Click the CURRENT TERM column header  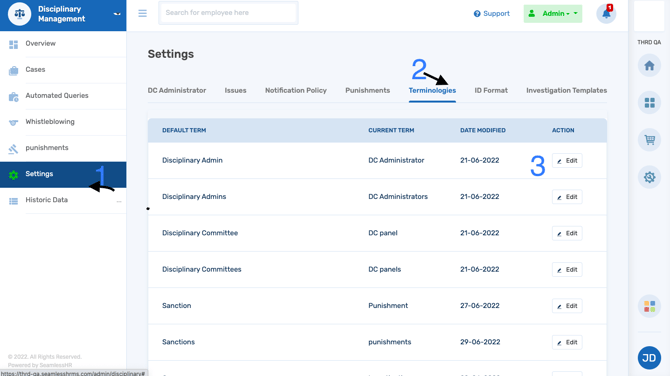391,130
